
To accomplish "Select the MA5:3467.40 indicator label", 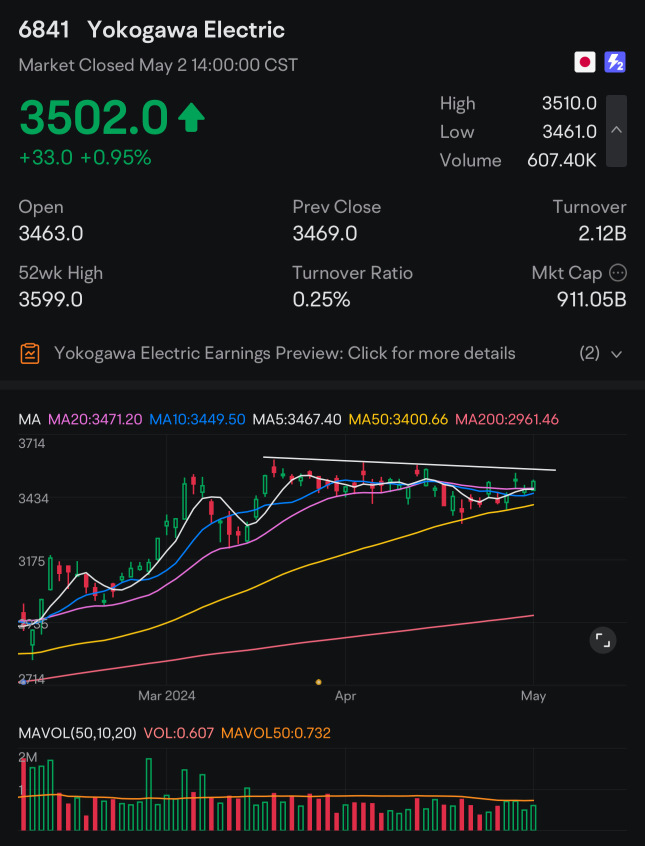I will (x=297, y=419).
